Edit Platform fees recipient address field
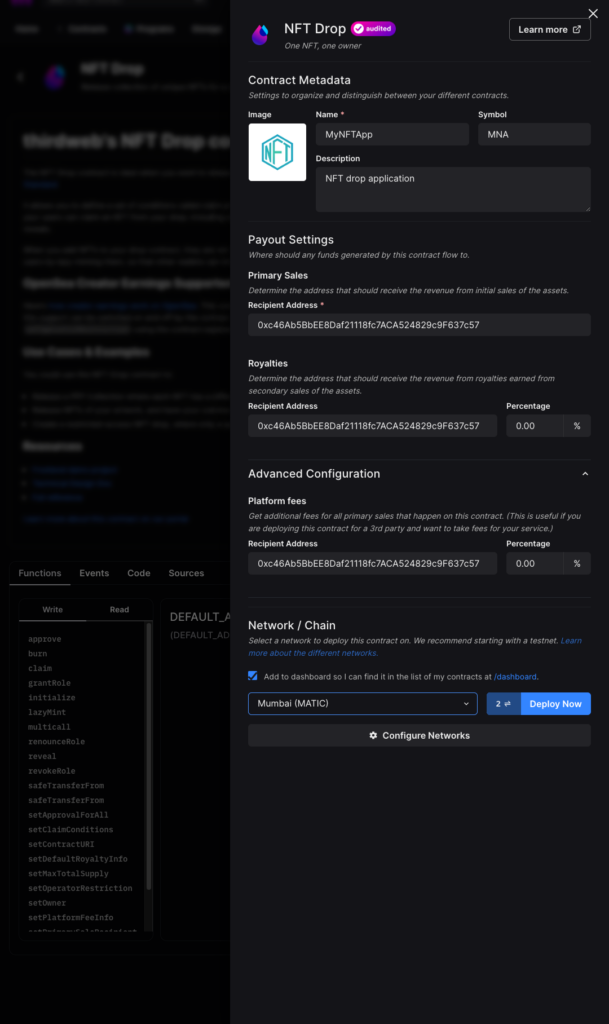This screenshot has height=1024, width=609. tap(372, 564)
